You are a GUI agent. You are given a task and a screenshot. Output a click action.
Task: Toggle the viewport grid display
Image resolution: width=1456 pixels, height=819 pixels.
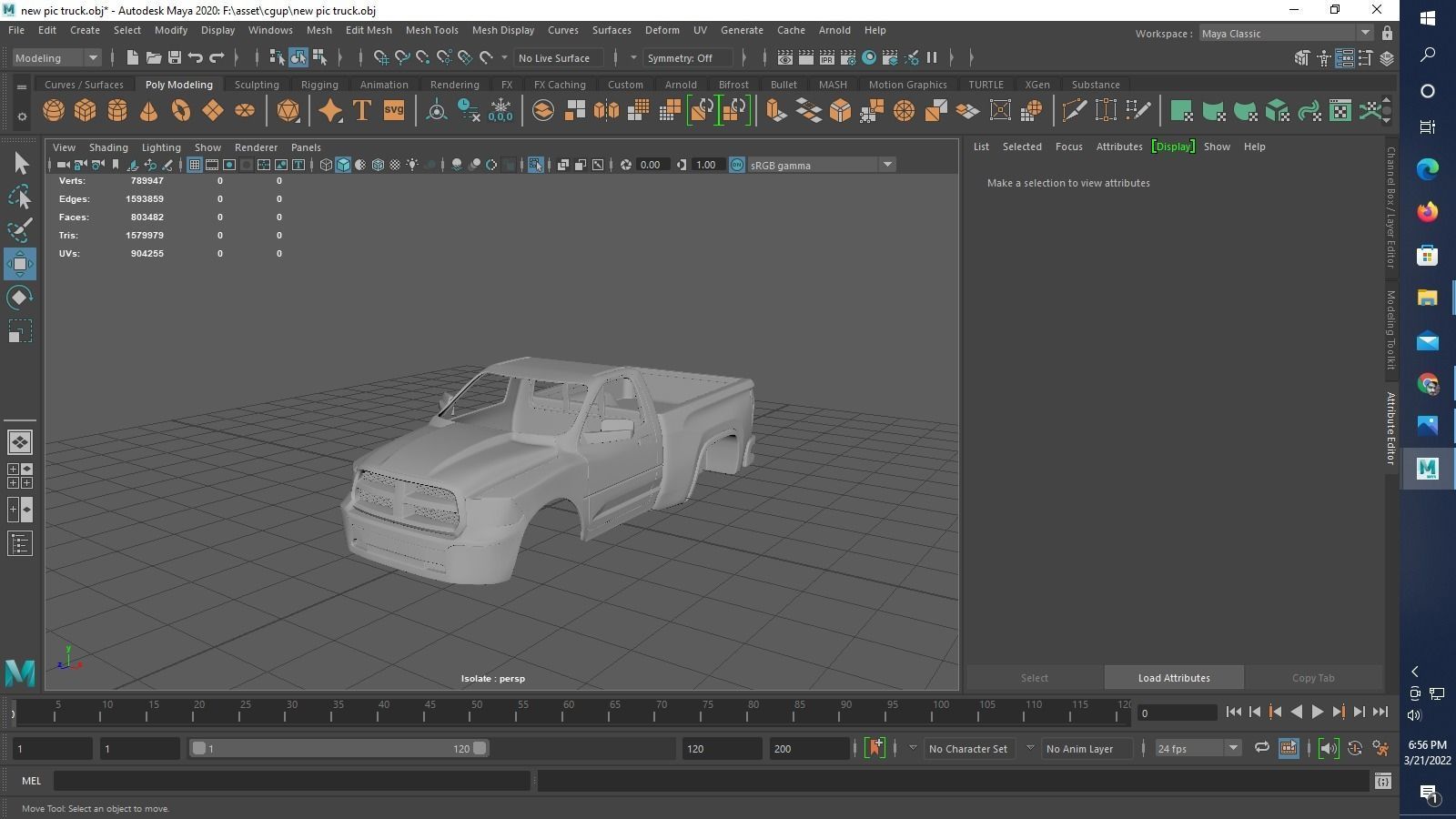pyautogui.click(x=195, y=165)
